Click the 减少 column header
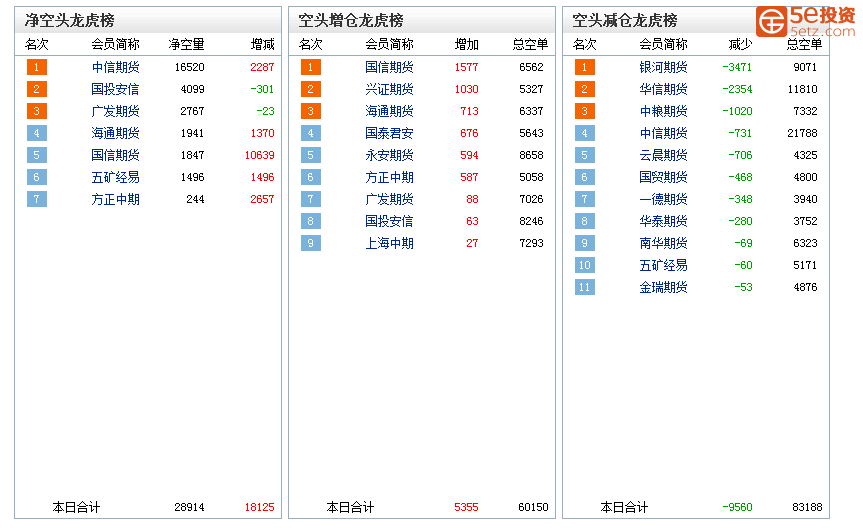The width and height of the screenshot is (863, 531). (740, 45)
